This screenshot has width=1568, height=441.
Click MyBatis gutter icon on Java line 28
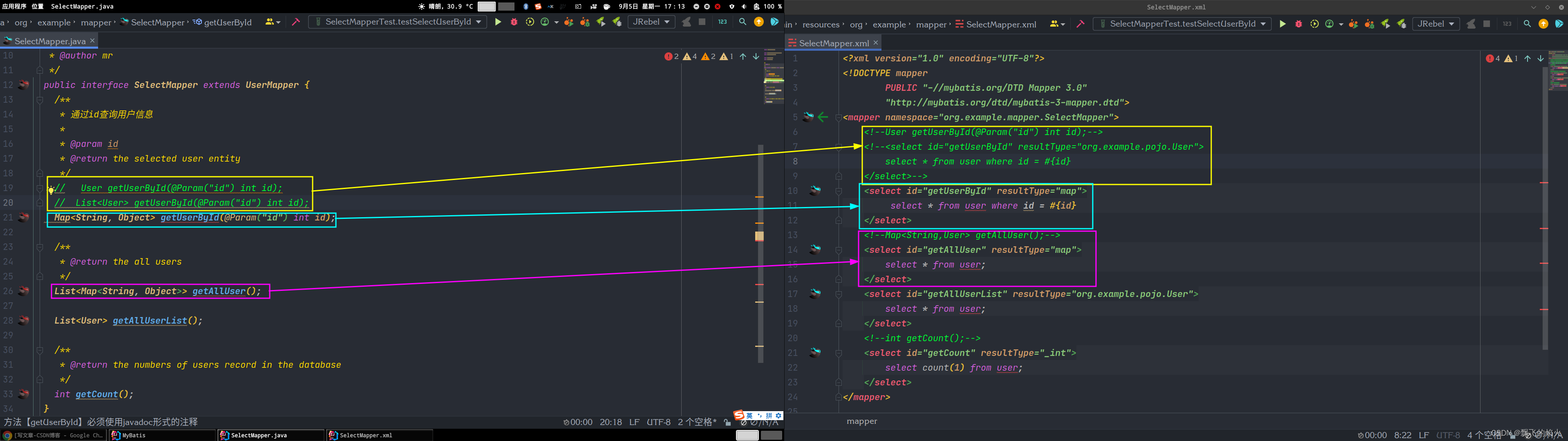click(24, 320)
